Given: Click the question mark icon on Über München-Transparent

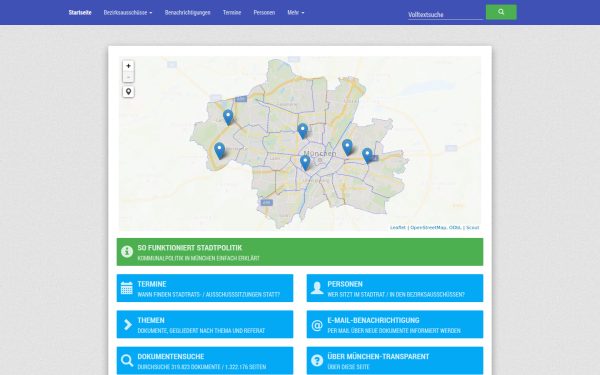Looking at the screenshot, I should pos(317,360).
